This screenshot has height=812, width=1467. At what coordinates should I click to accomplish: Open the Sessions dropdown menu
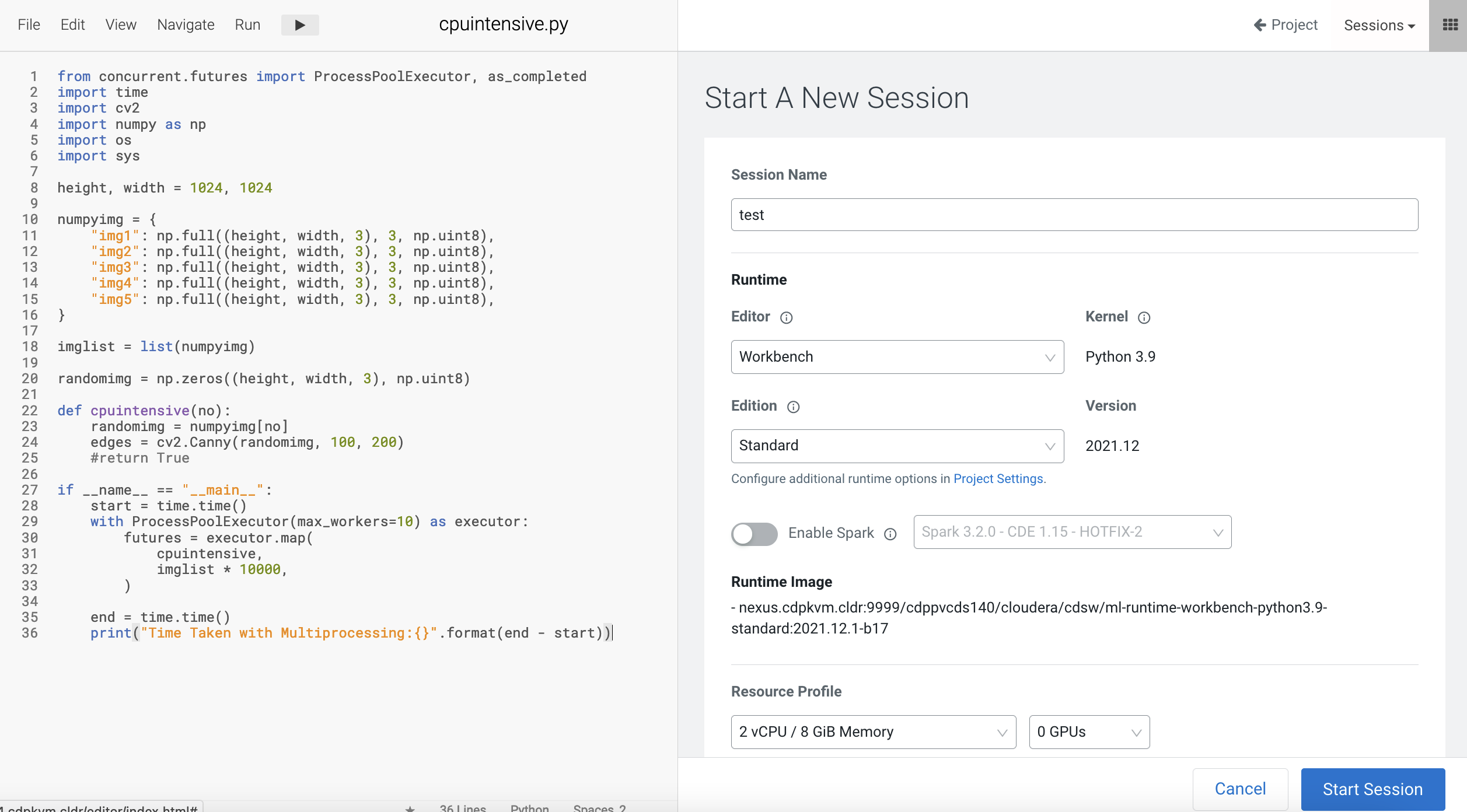[1379, 25]
